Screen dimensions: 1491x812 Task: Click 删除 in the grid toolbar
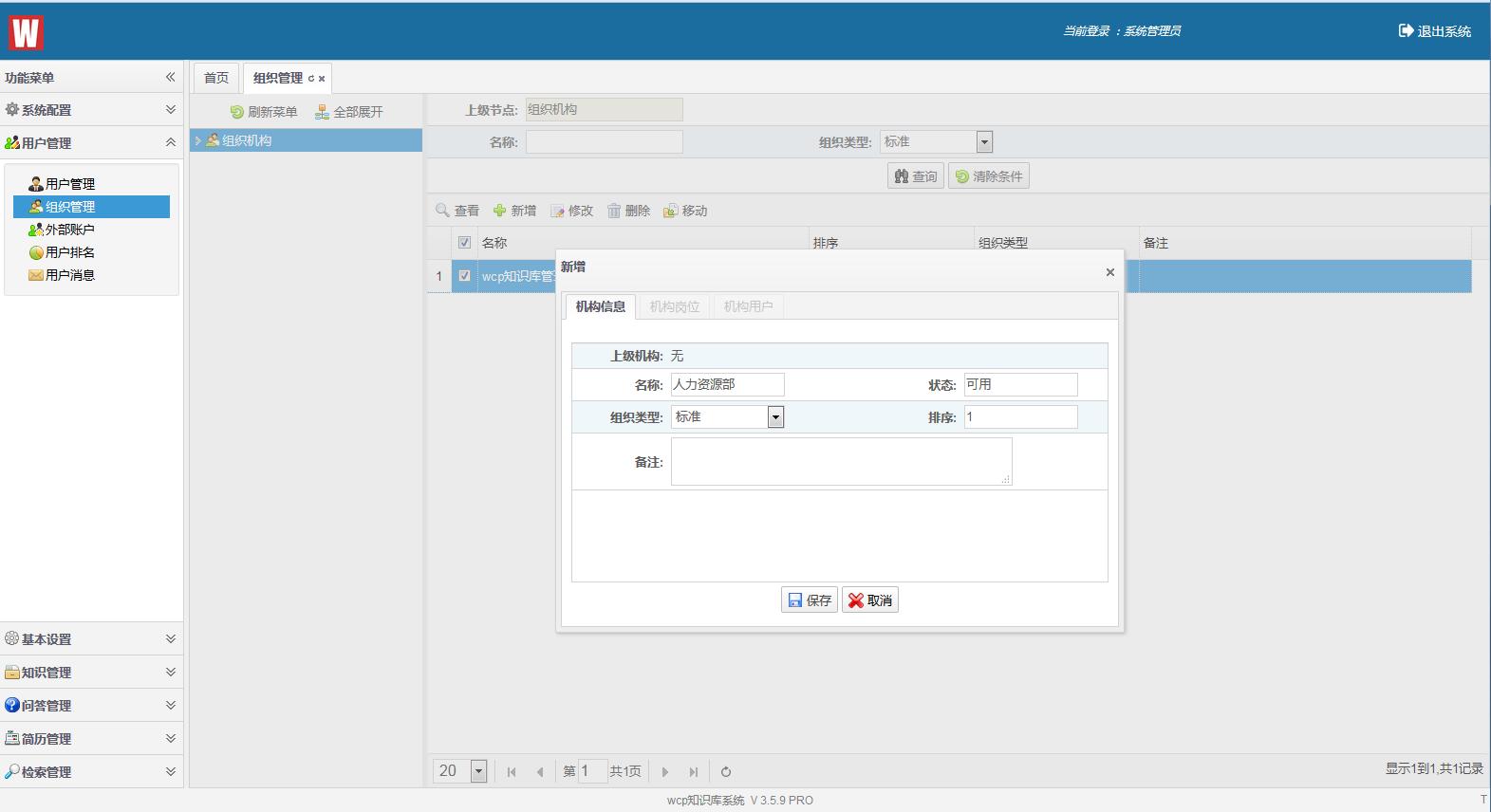pos(628,211)
